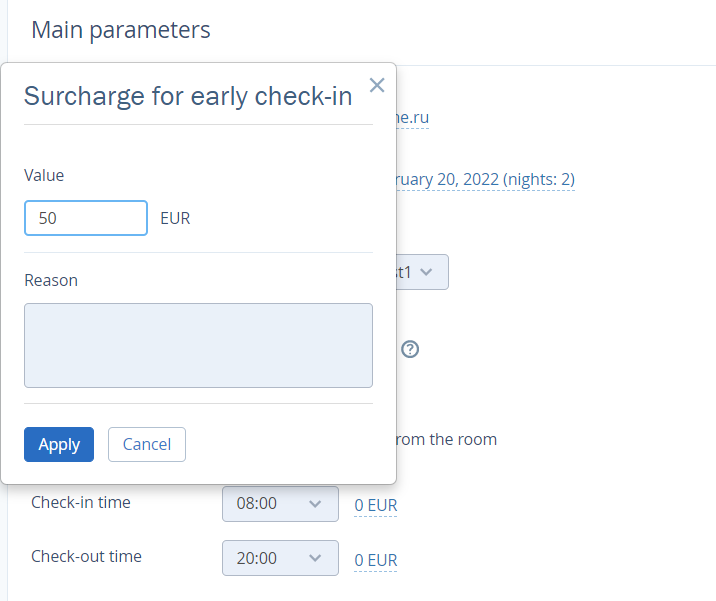Focus the Value input containing 50
The width and height of the screenshot is (716, 601).
point(86,218)
